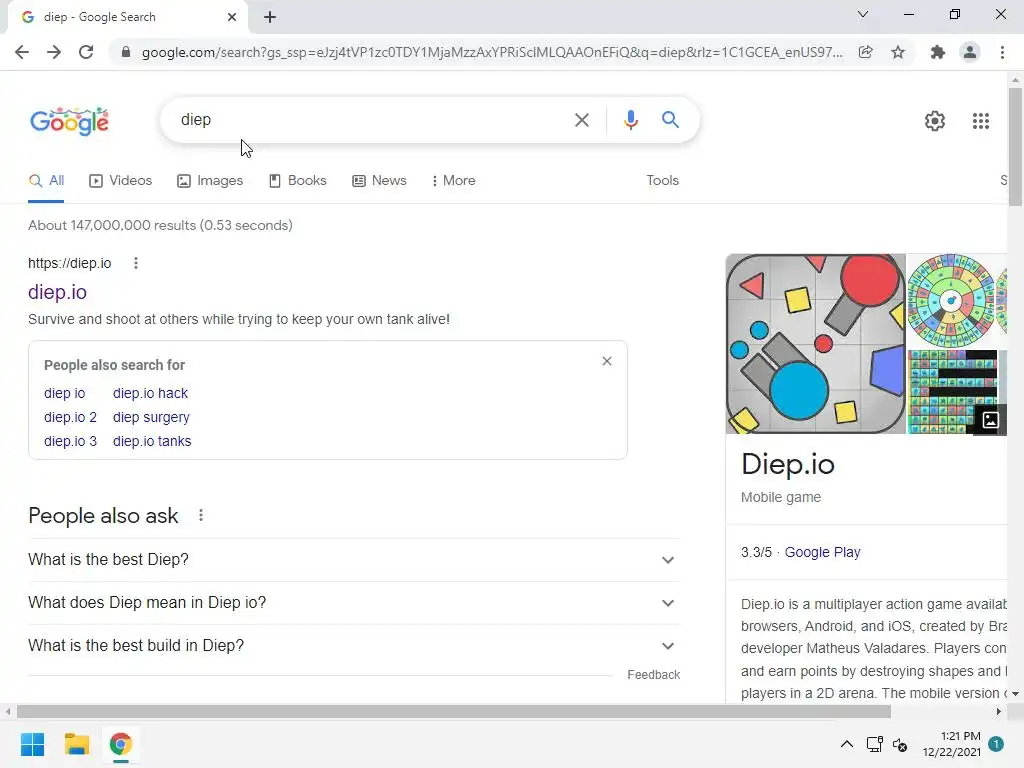
Task: Switch to Videos results
Action: point(121,181)
